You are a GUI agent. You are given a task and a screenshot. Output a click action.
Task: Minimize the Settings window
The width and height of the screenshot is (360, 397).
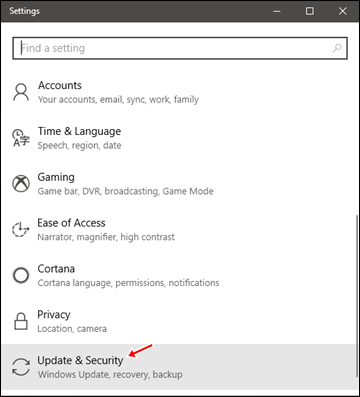coord(276,11)
